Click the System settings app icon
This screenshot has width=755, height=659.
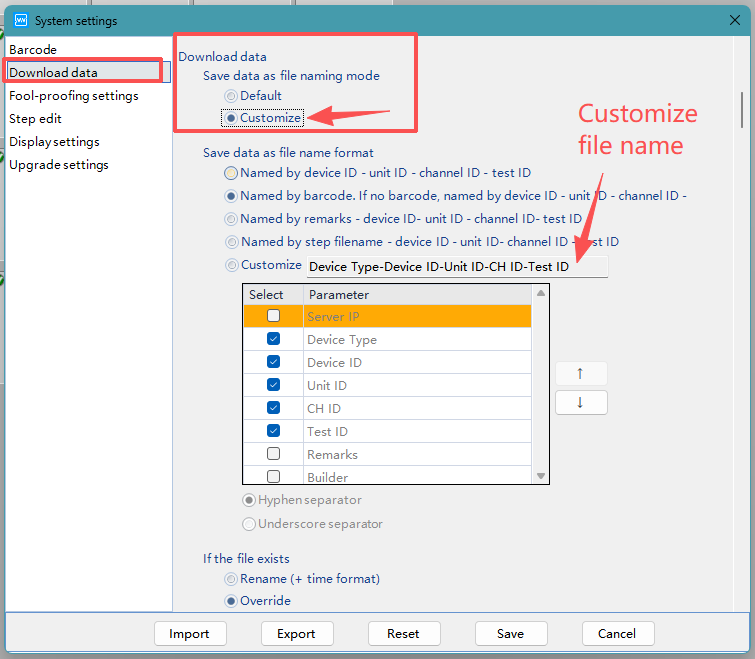pyautogui.click(x=21, y=20)
